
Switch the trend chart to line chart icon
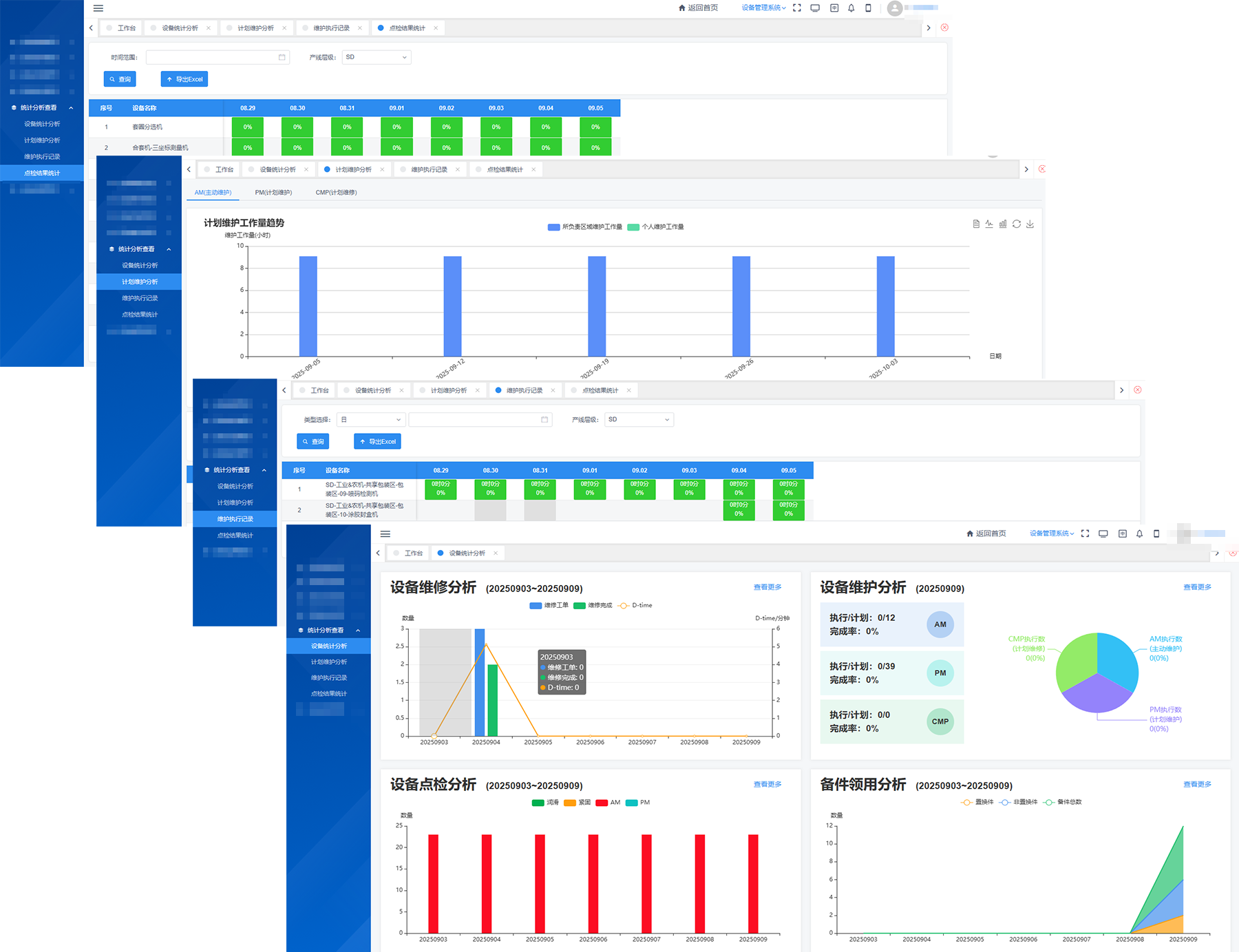tap(989, 224)
